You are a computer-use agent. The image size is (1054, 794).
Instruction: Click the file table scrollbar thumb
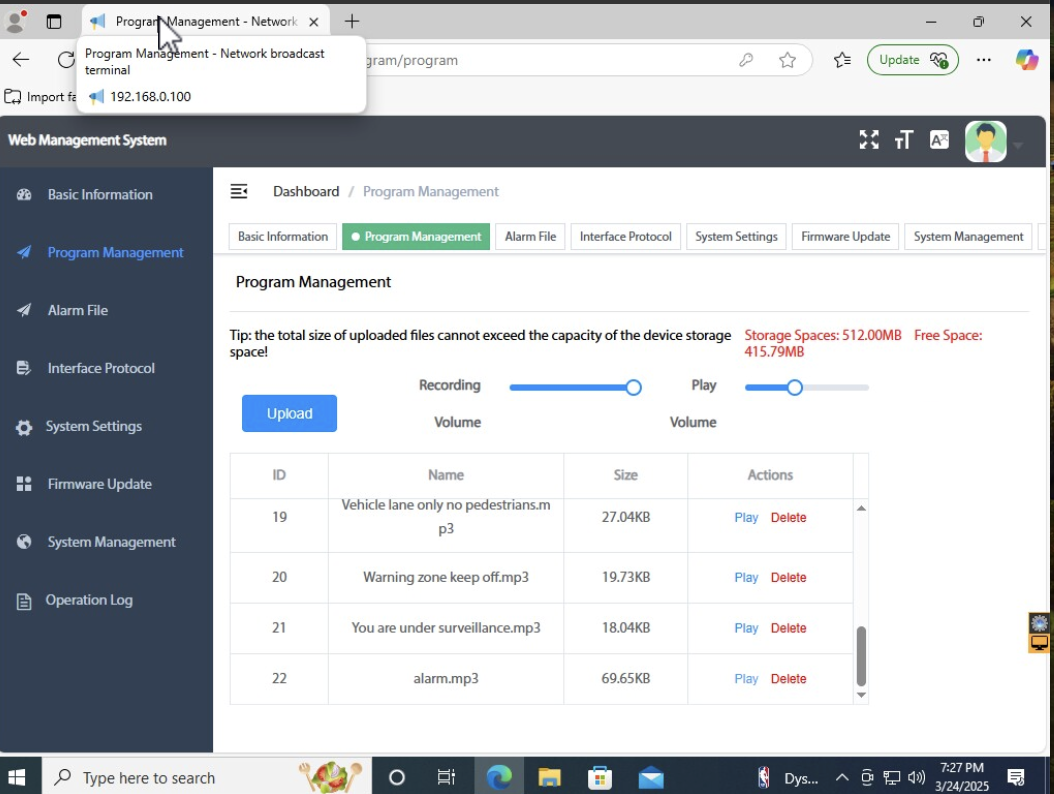[861, 656]
